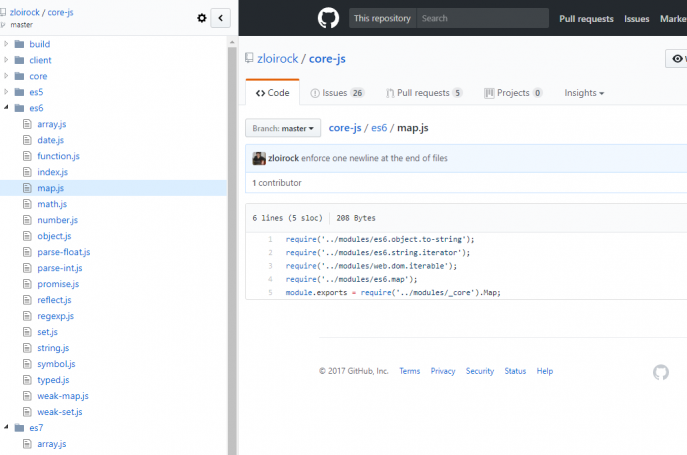Expand the es5 folder arrow

point(6,92)
